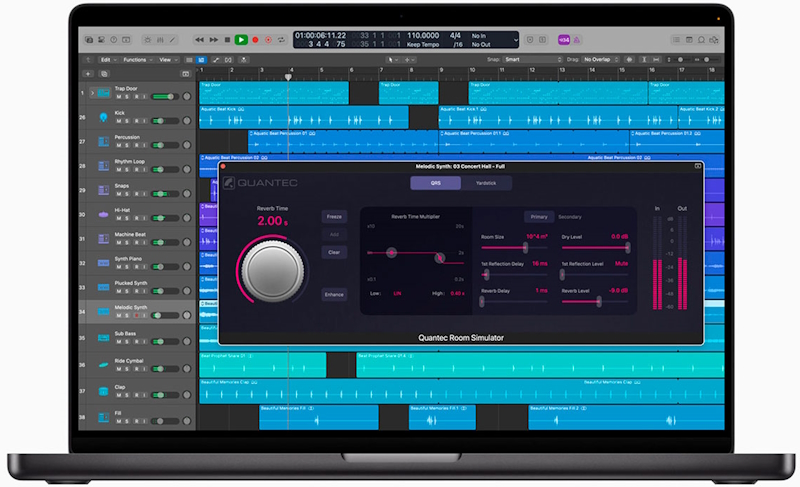Switch to the QRS tab in Quantec
Image resolution: width=800 pixels, height=487 pixels.
point(436,183)
